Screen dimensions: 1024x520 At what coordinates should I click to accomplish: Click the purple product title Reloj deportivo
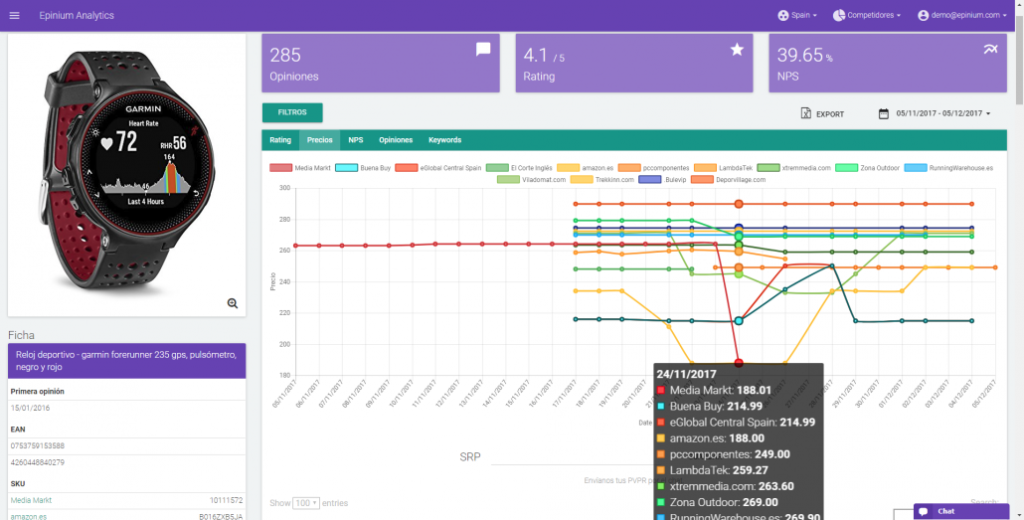127,361
